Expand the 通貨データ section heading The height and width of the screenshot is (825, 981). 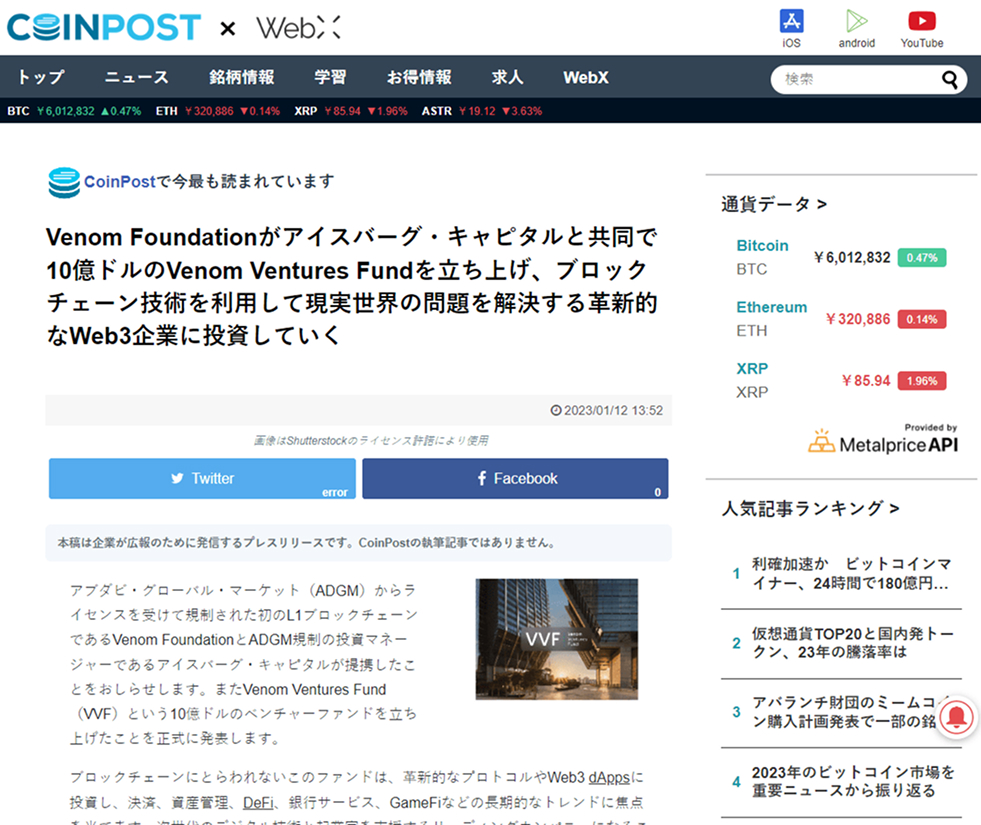(x=774, y=204)
